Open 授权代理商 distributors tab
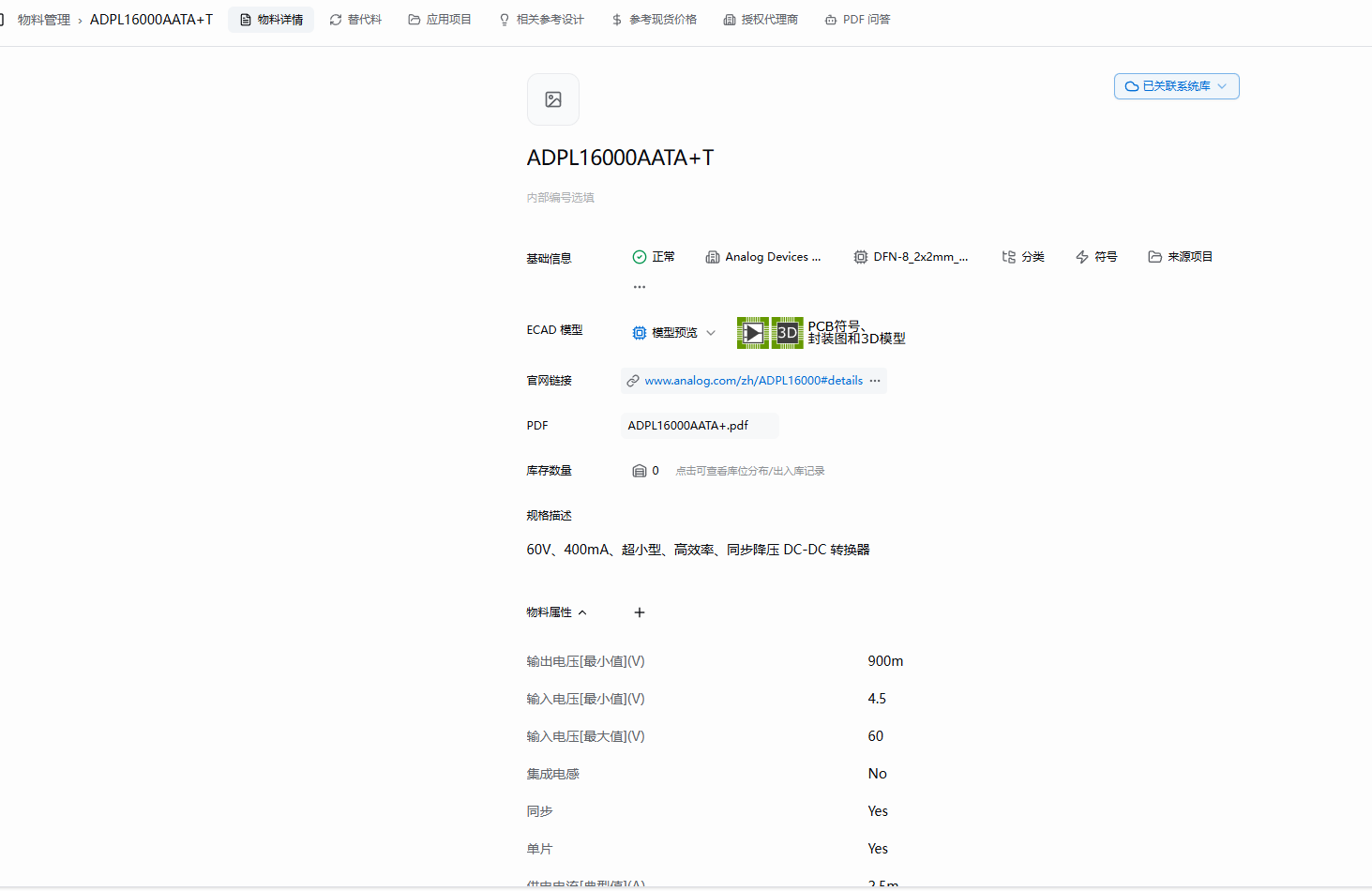The width and height of the screenshot is (1372, 891). coord(761,20)
